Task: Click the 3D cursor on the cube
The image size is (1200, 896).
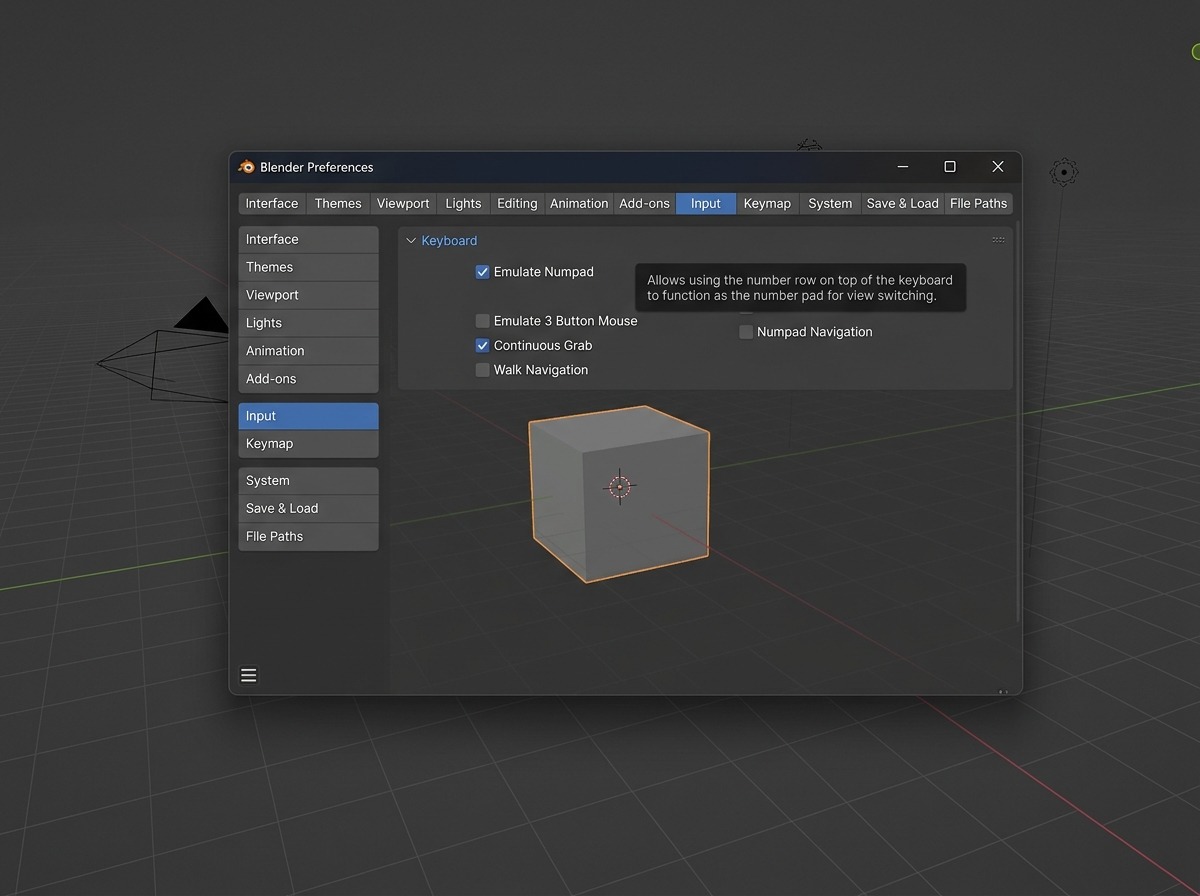Action: coord(620,486)
